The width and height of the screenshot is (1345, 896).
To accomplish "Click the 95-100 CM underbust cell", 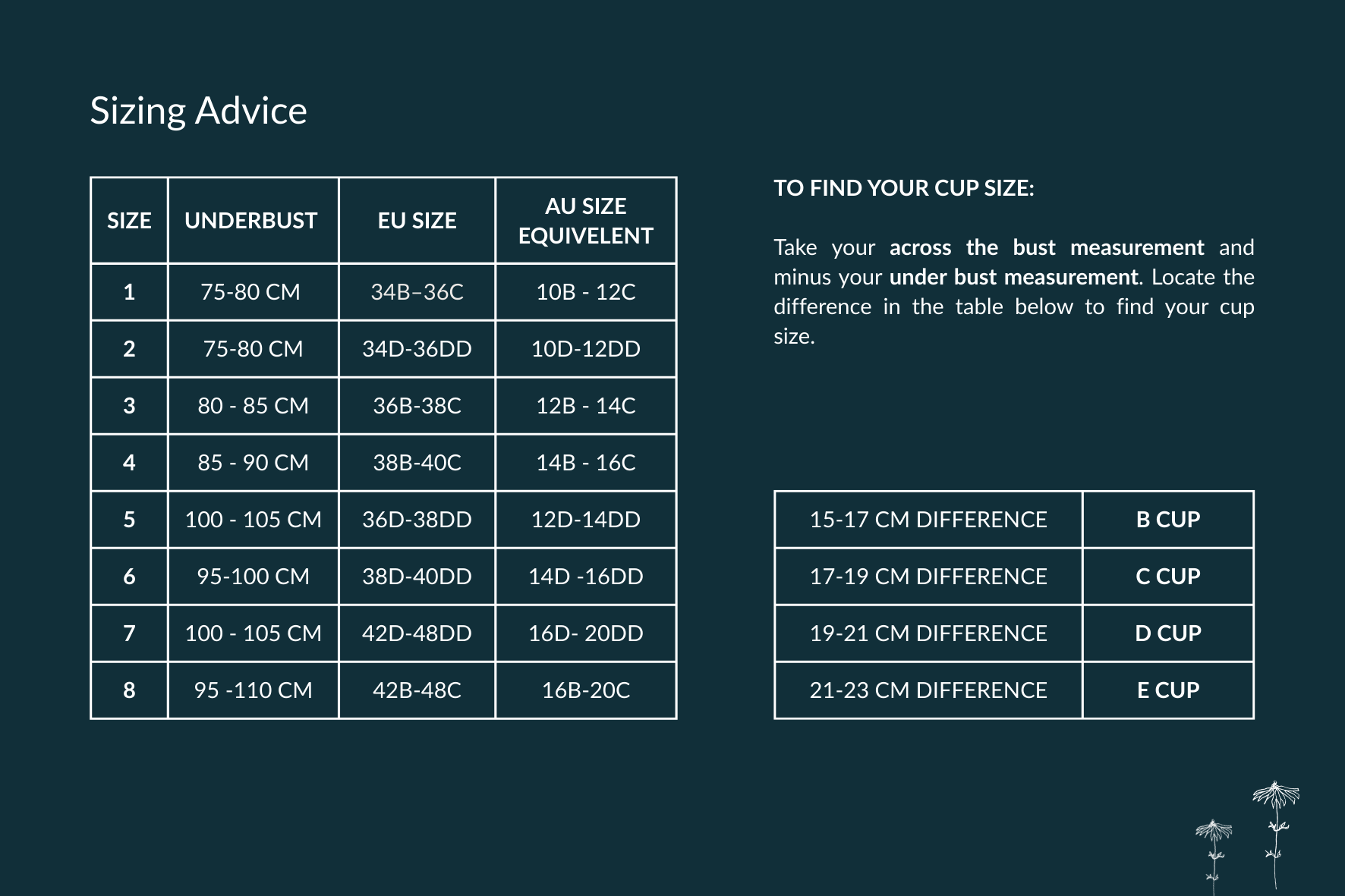I will coord(253,577).
